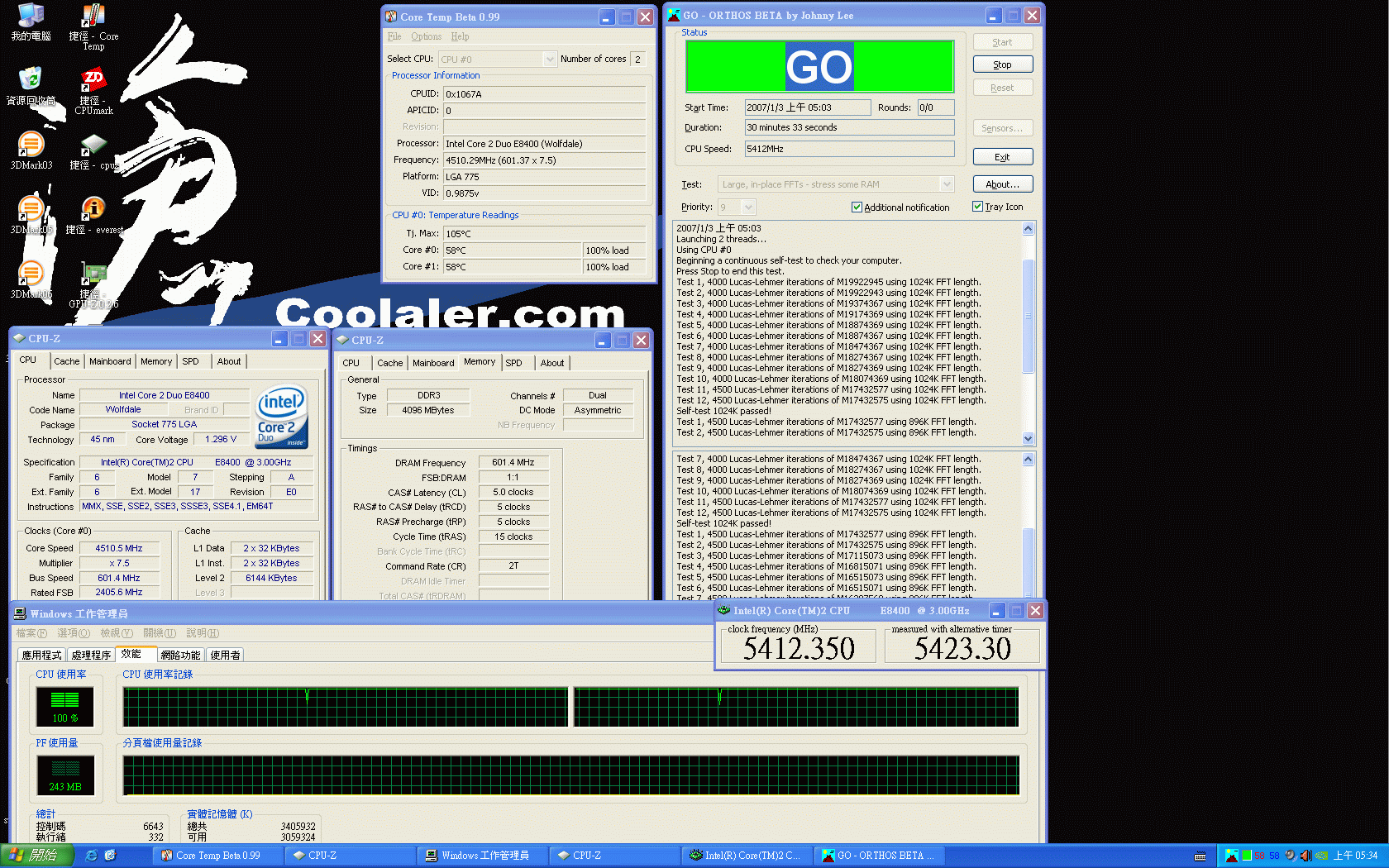
Task: Open the everest desktop shortcut
Action: [x=93, y=215]
